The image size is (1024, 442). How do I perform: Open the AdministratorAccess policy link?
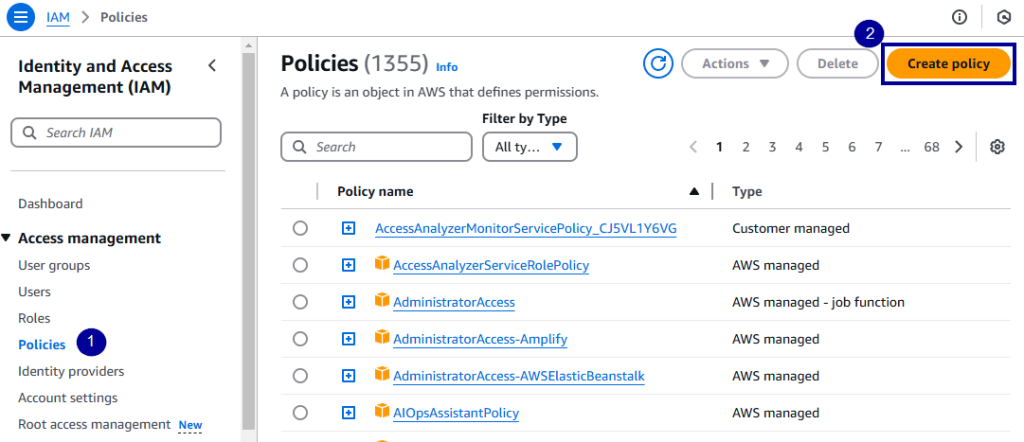coord(454,302)
